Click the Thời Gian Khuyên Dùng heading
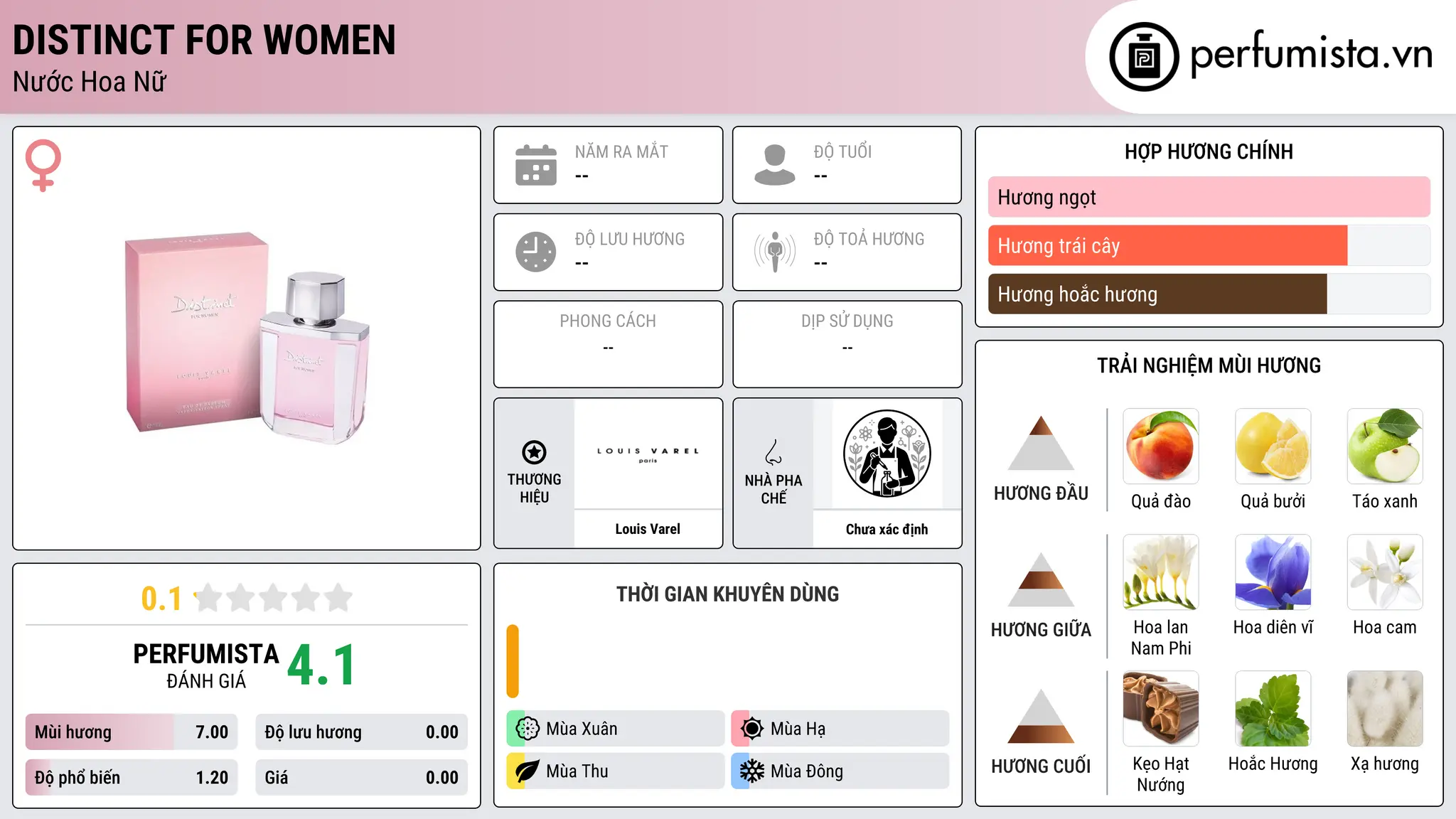Viewport: 1456px width, 819px height. [x=727, y=594]
